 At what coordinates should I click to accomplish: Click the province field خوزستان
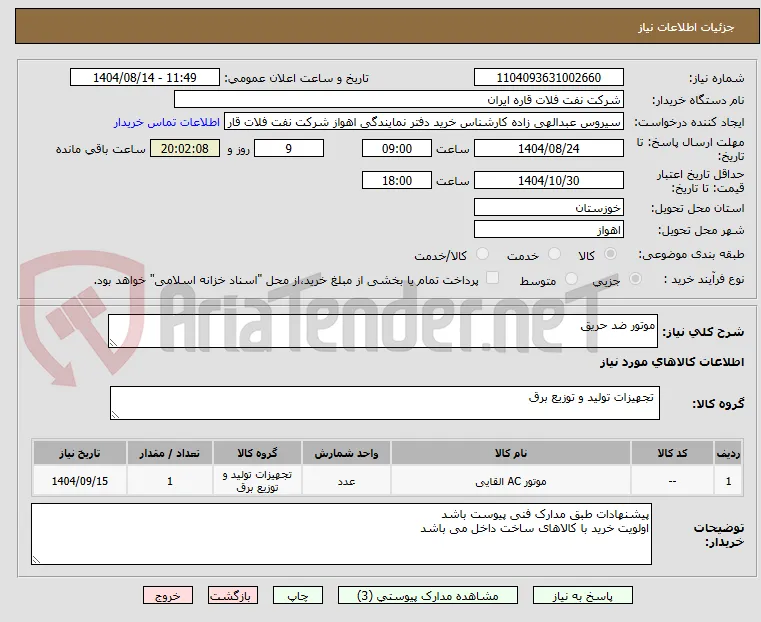(x=548, y=208)
